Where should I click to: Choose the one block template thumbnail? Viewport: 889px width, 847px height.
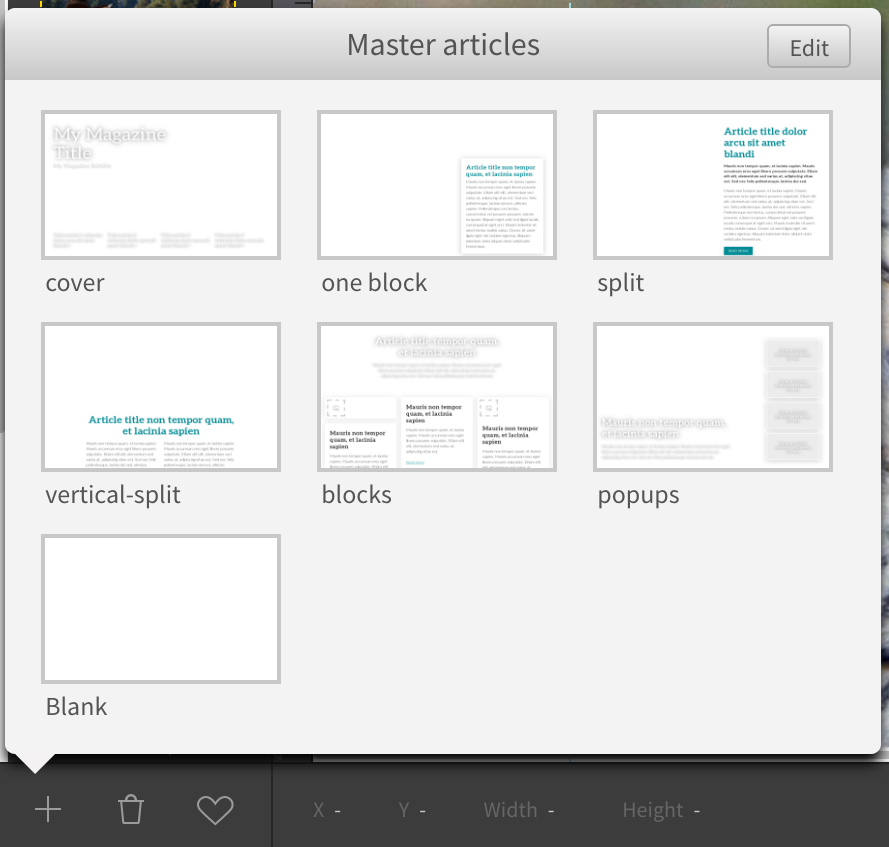pos(437,185)
